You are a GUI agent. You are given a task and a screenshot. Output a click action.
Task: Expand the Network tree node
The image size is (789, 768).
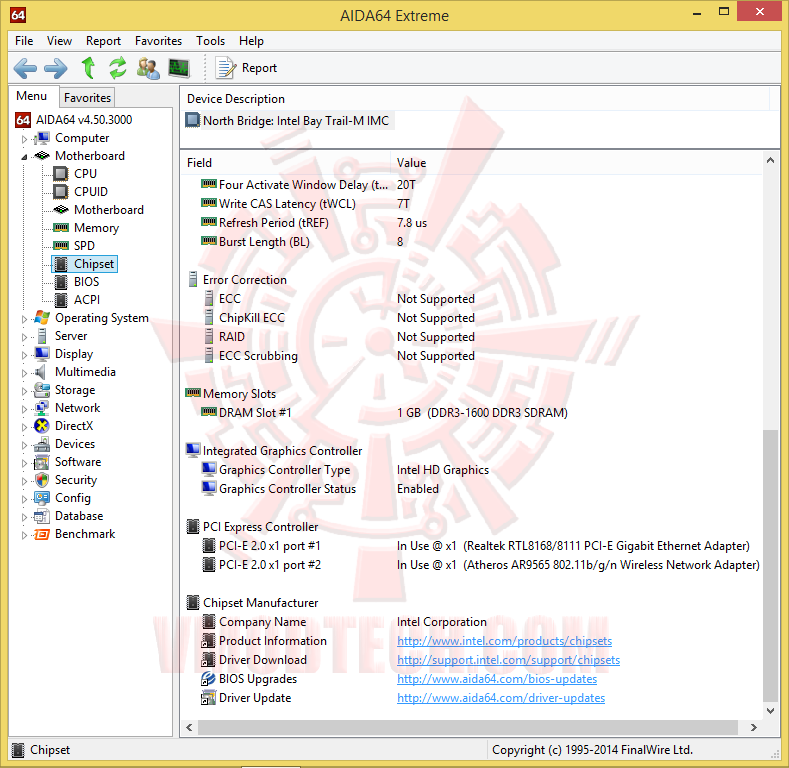[x=24, y=409]
